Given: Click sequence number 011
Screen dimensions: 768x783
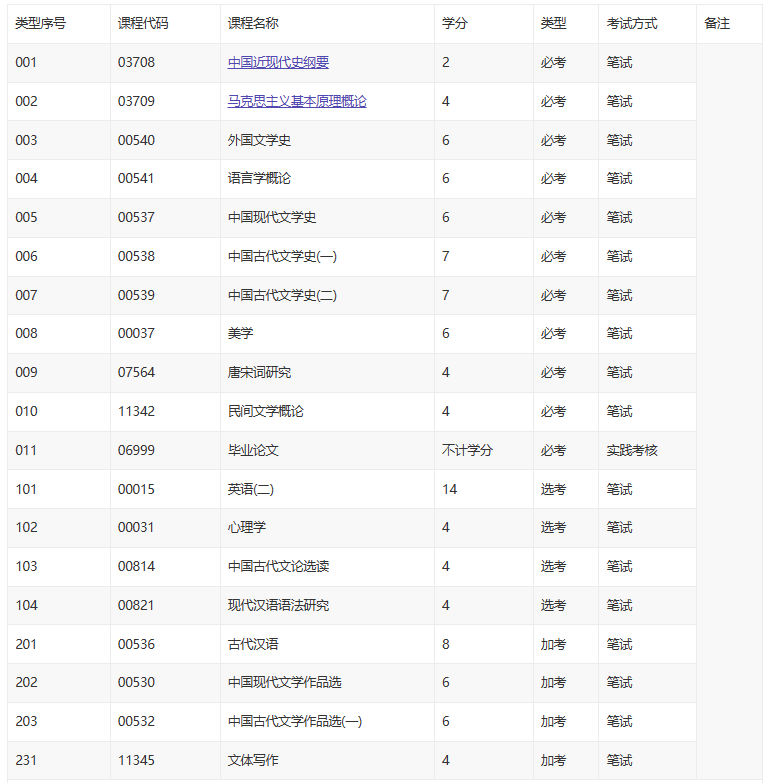Looking at the screenshot, I should tap(26, 450).
